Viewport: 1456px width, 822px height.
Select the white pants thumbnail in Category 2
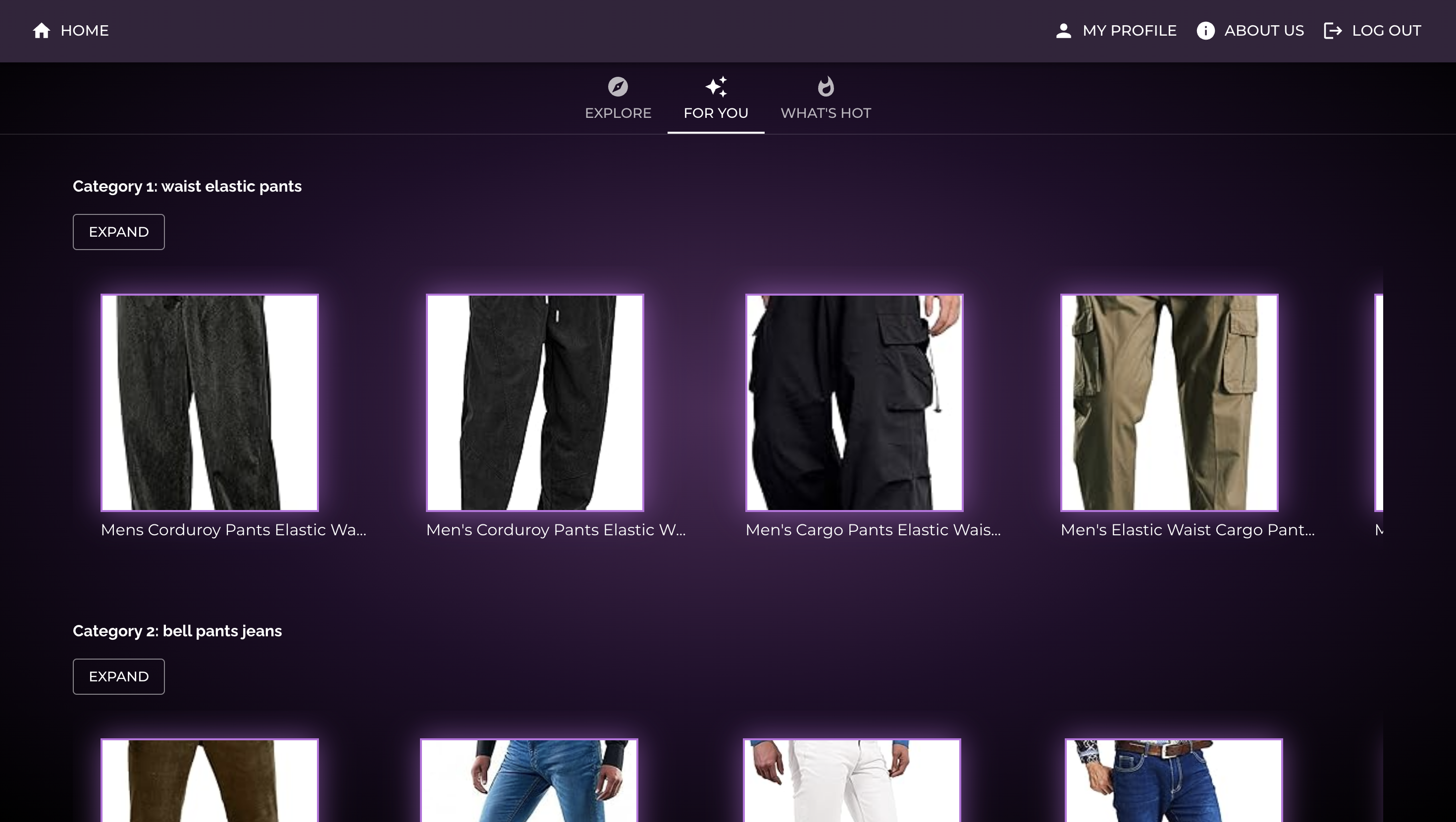point(851,780)
